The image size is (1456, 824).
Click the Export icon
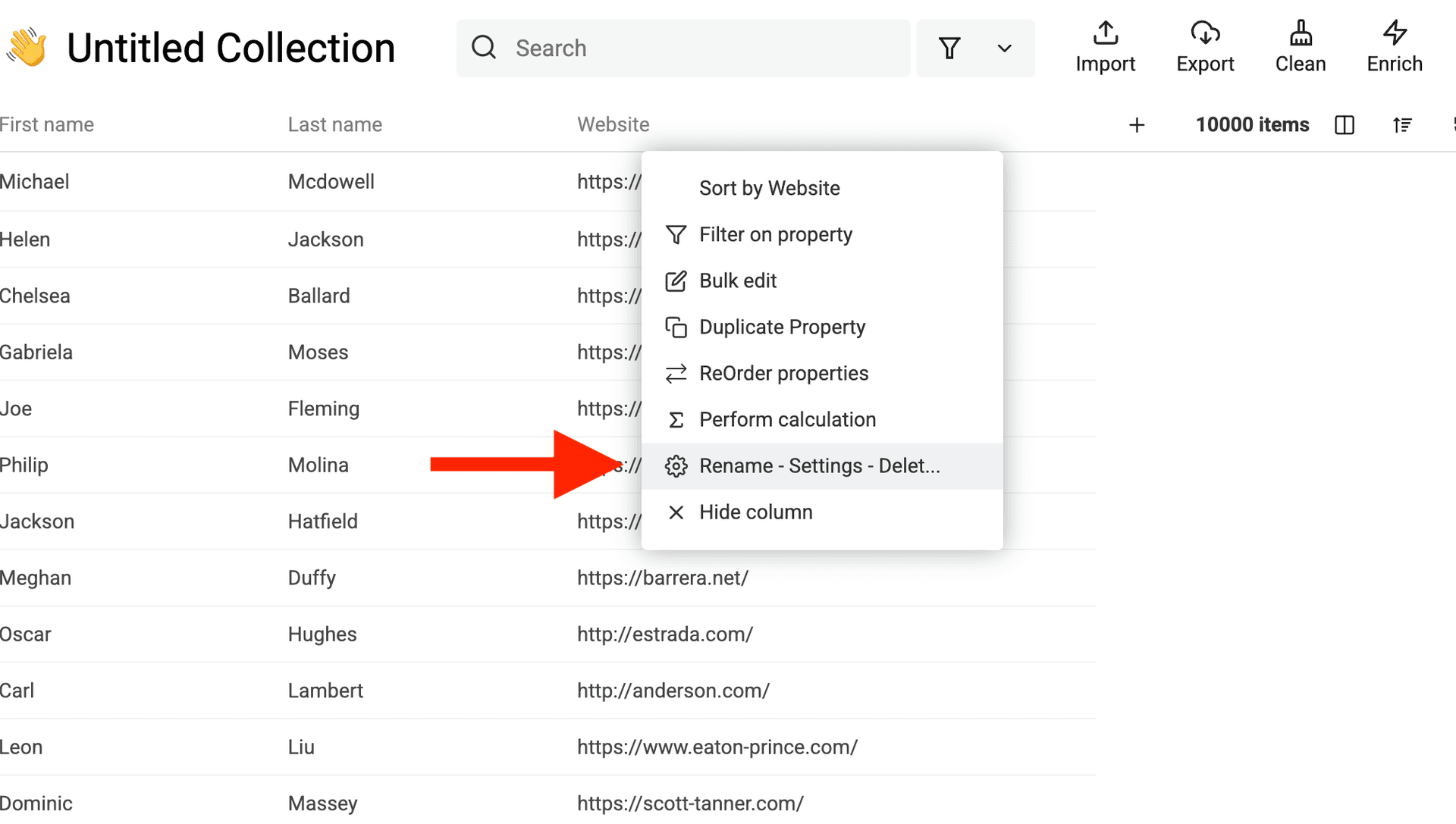tap(1204, 34)
